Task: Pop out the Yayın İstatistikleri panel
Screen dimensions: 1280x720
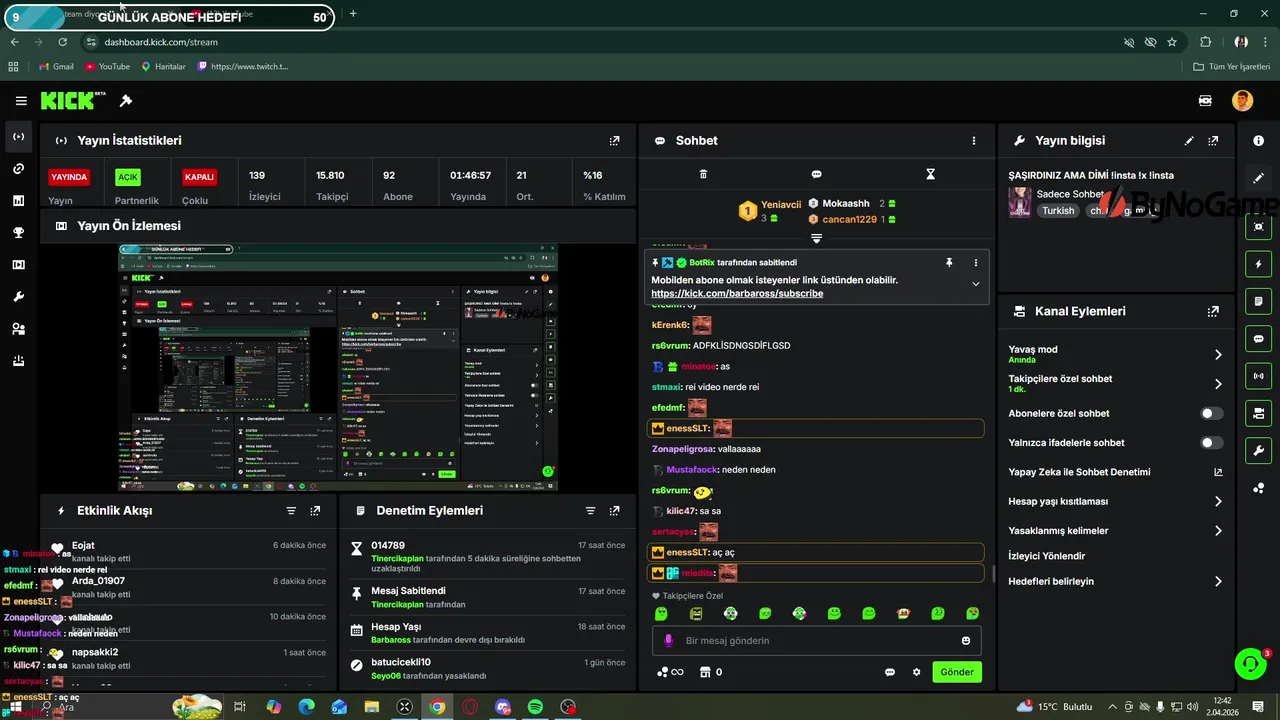Action: pyautogui.click(x=615, y=141)
